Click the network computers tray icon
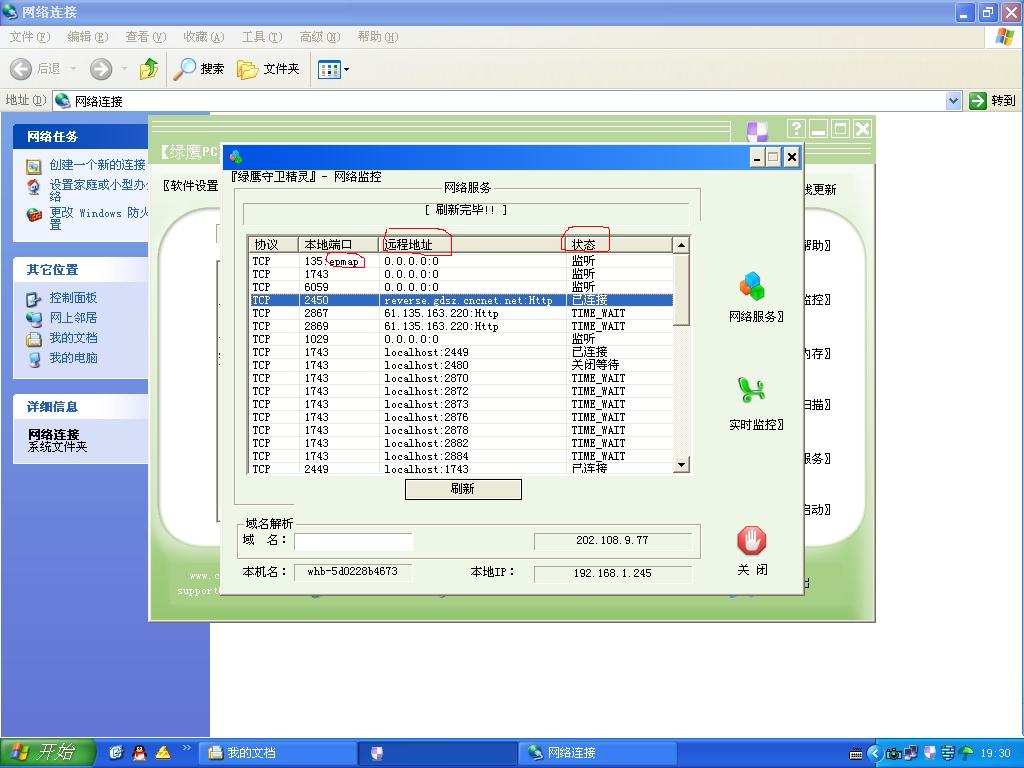 click(910, 754)
